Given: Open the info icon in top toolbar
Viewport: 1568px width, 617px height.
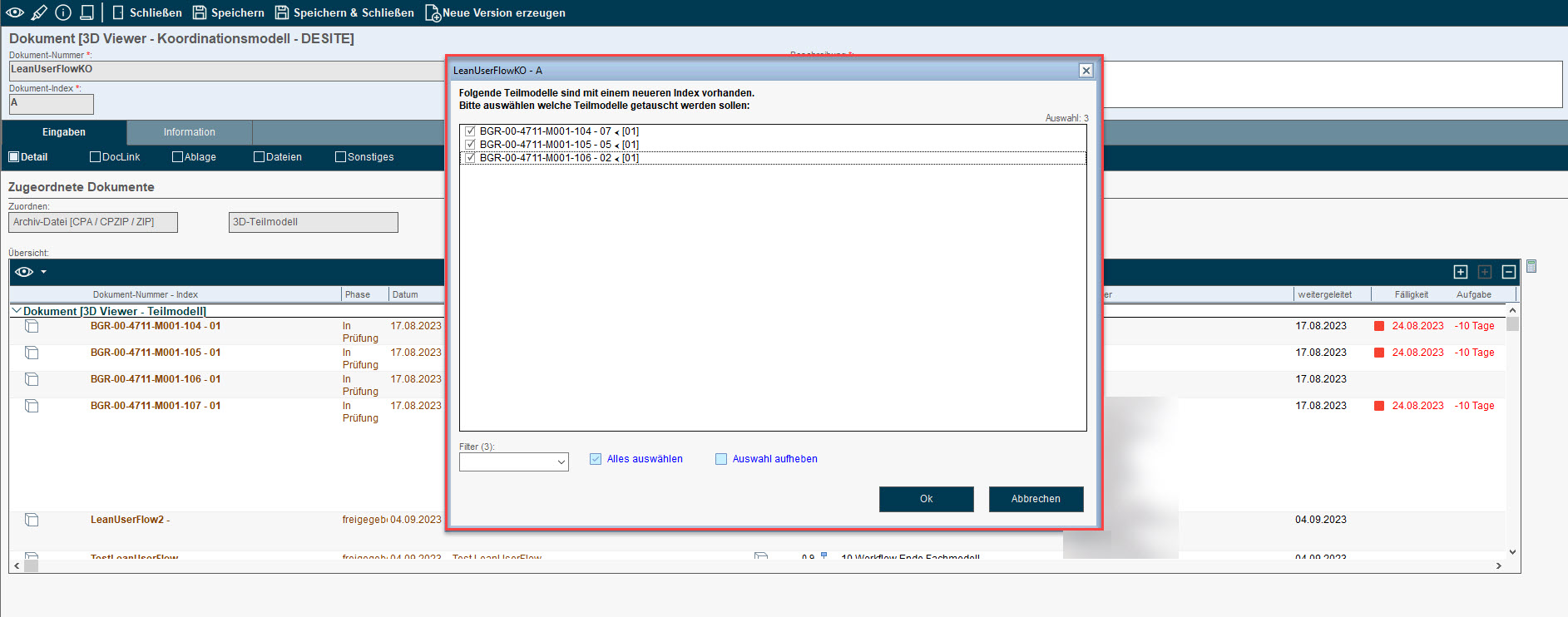Looking at the screenshot, I should tap(63, 12).
